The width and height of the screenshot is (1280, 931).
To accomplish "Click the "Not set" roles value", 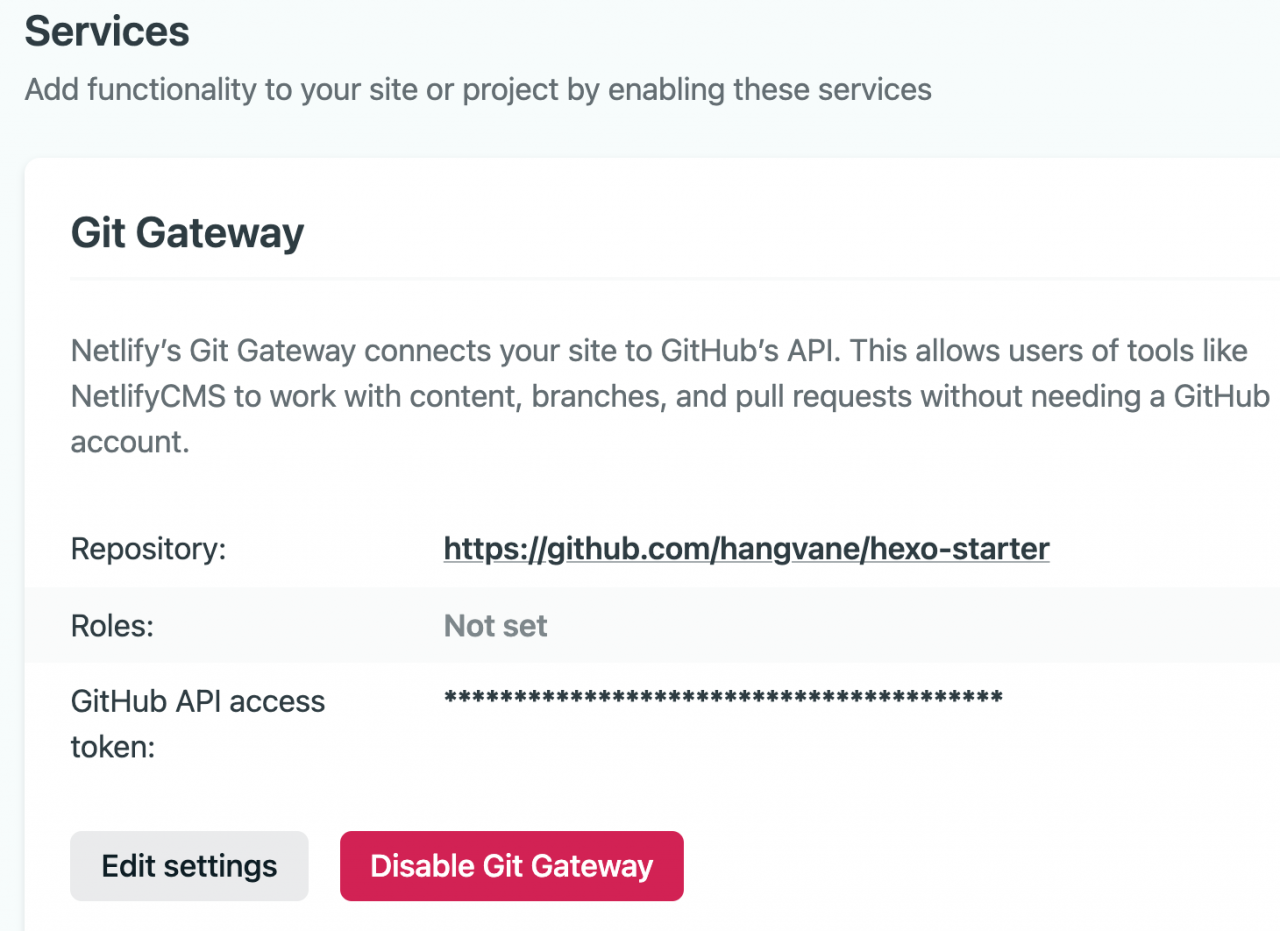I will (496, 626).
